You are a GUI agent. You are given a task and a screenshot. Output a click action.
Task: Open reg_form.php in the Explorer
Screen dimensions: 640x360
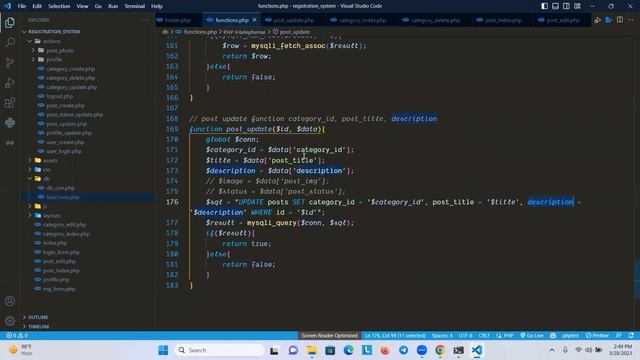point(59,289)
